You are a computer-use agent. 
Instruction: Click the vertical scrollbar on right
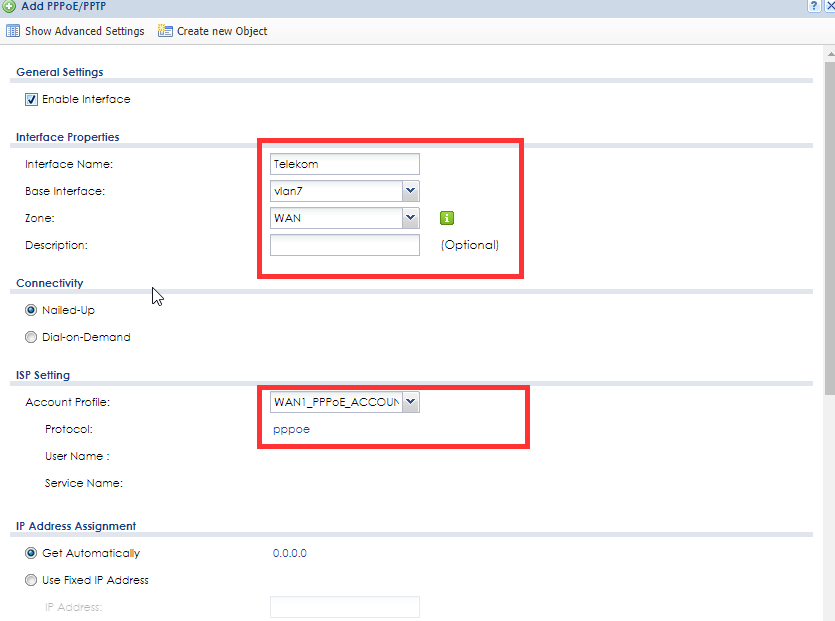click(x=829, y=250)
